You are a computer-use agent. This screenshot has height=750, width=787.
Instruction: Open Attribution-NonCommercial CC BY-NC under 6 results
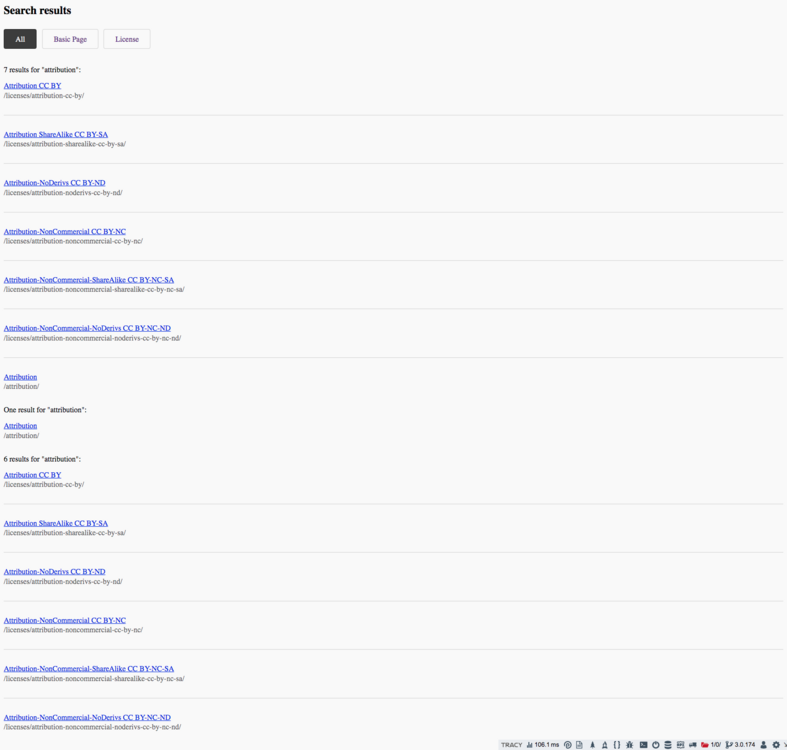coord(65,620)
